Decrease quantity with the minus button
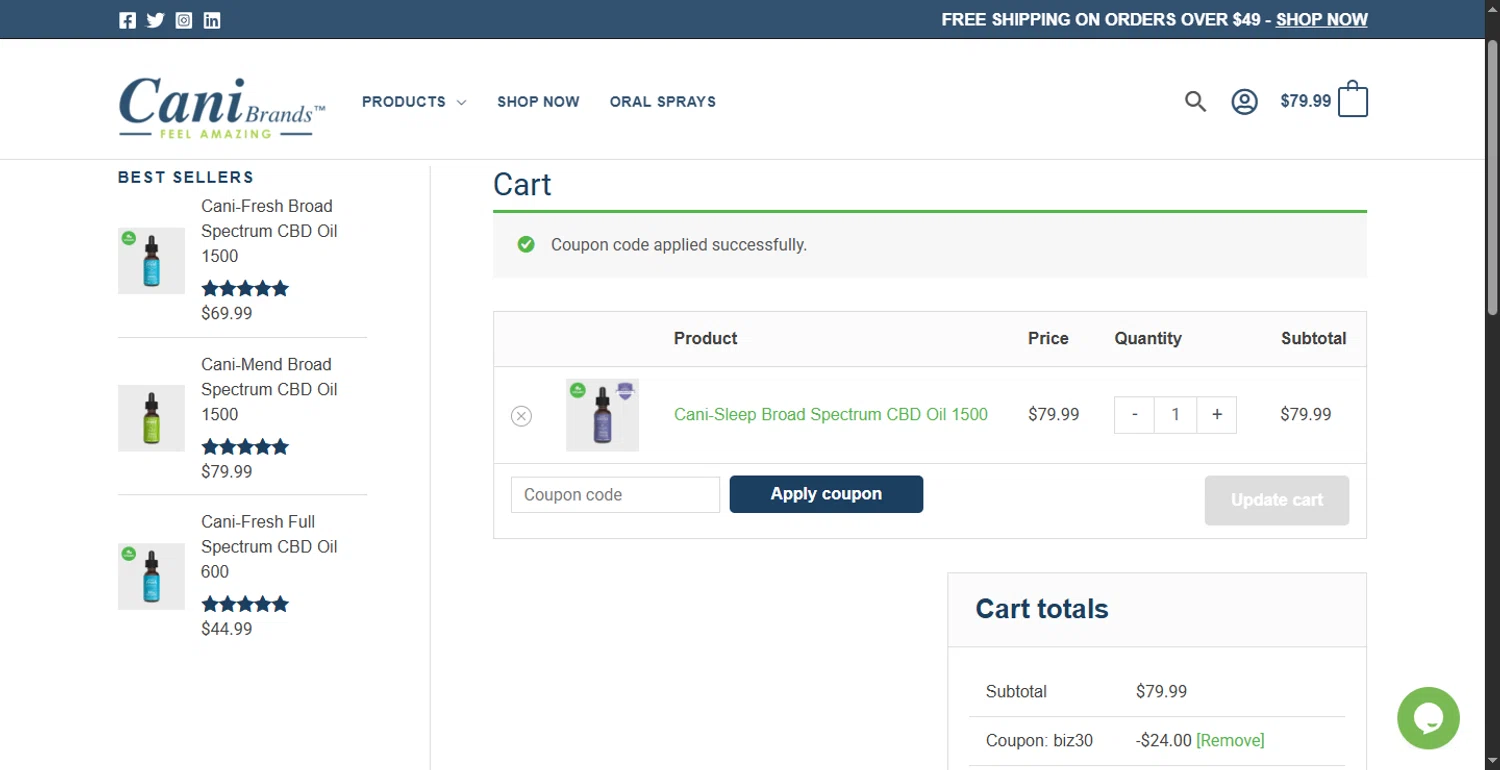The width and height of the screenshot is (1500, 770). (x=1134, y=415)
